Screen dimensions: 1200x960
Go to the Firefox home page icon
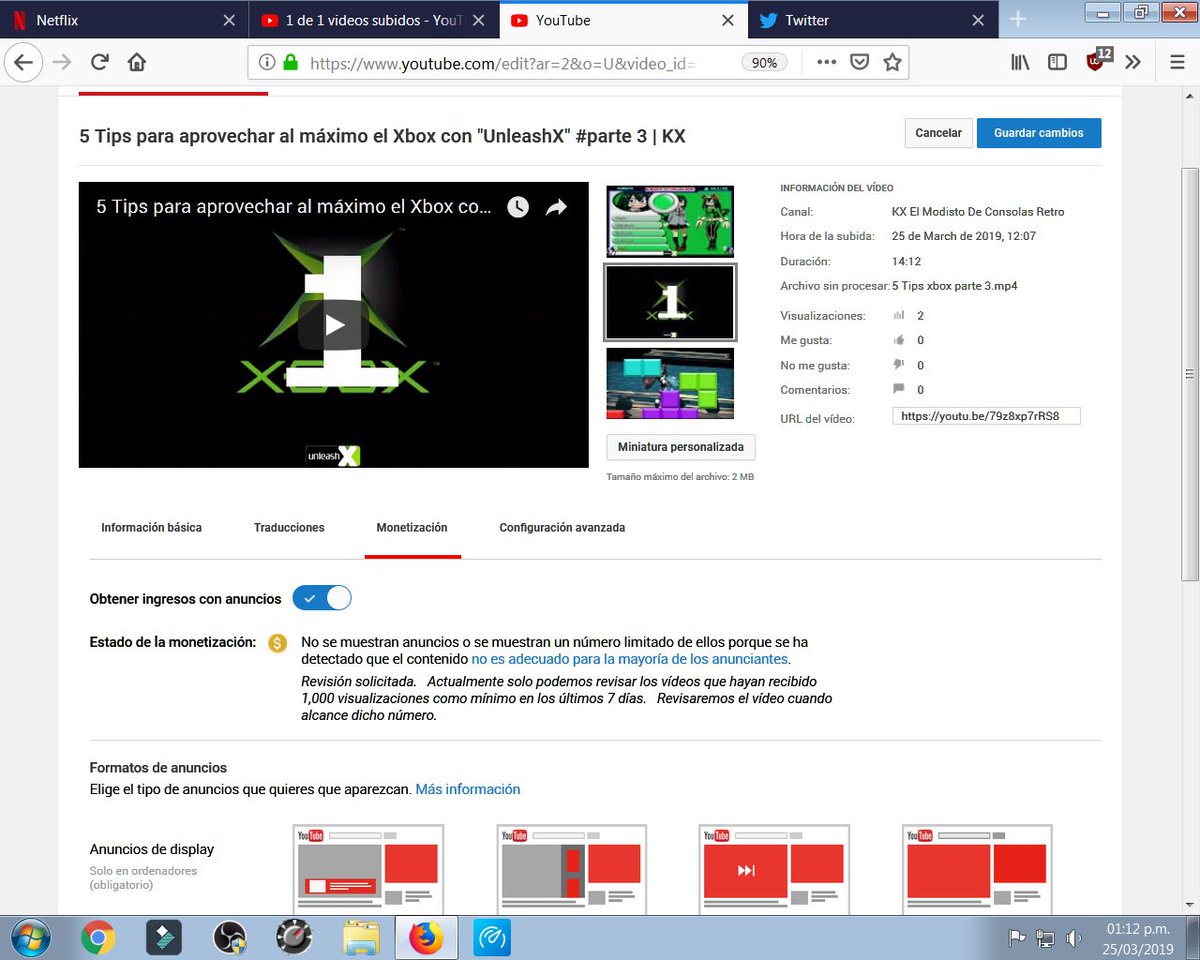[x=137, y=62]
